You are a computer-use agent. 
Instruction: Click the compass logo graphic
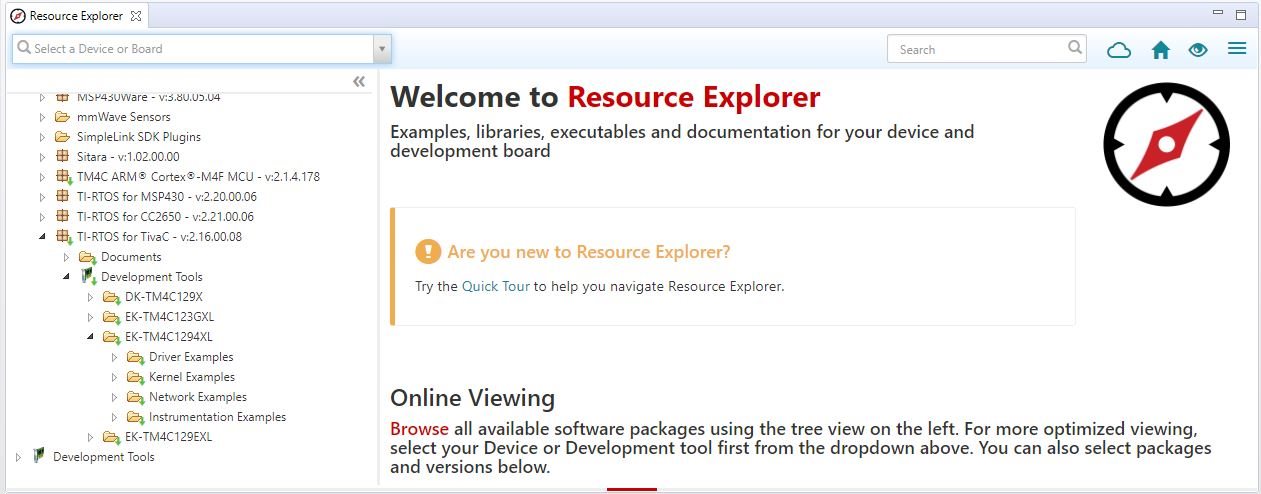click(x=1166, y=143)
